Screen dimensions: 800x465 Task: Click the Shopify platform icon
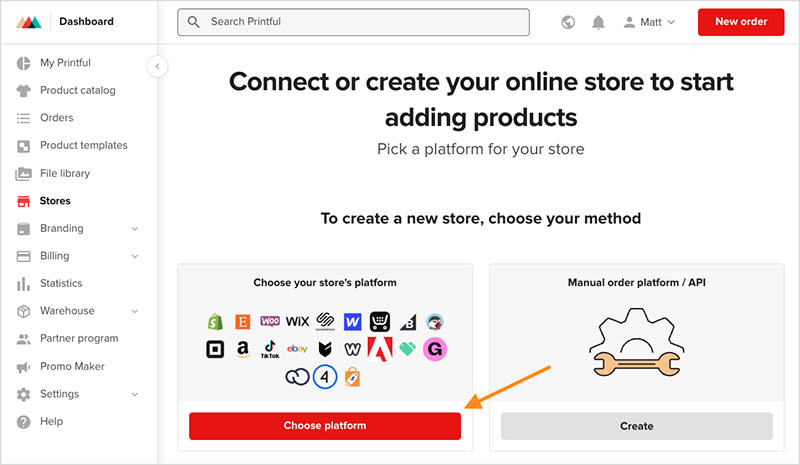(215, 322)
